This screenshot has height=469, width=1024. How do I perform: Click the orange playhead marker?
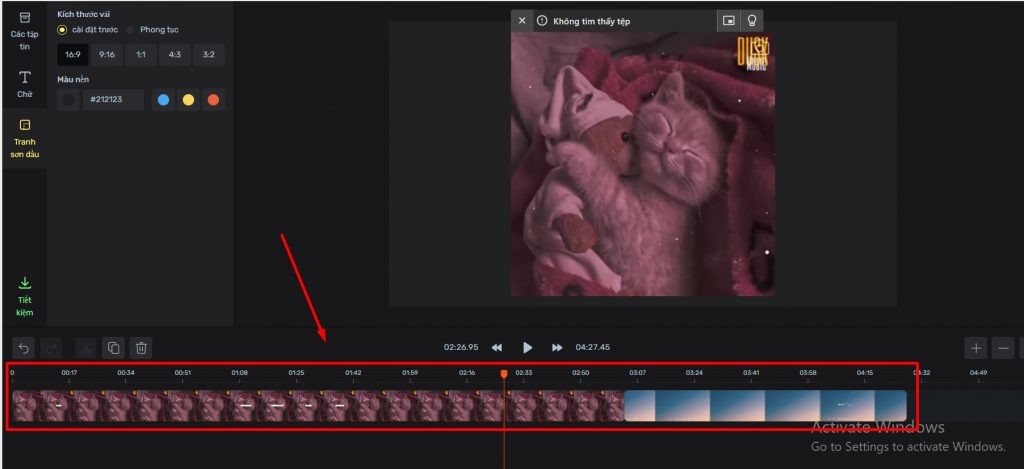pos(504,374)
